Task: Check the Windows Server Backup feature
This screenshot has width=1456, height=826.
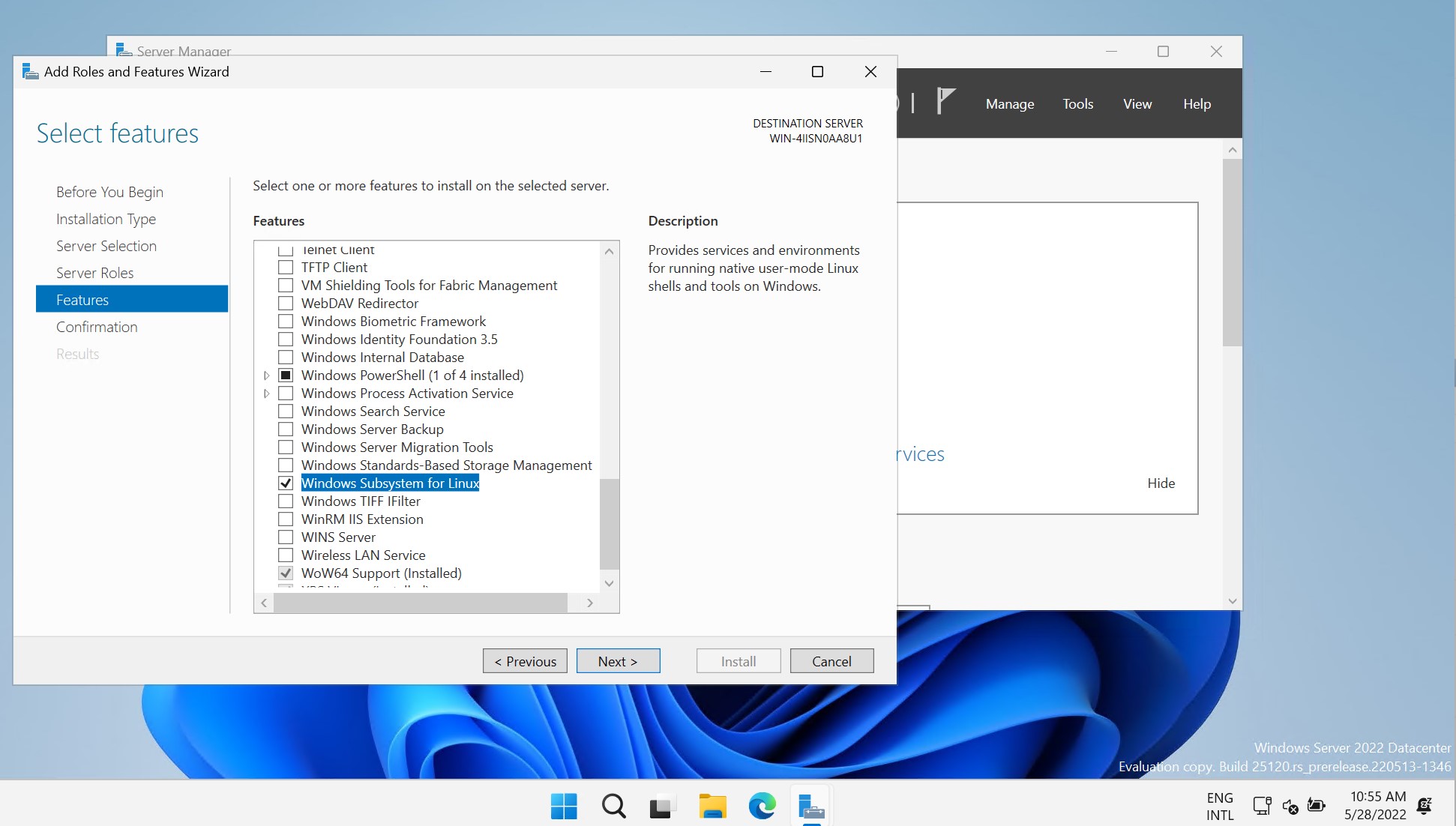Action: pos(286,429)
